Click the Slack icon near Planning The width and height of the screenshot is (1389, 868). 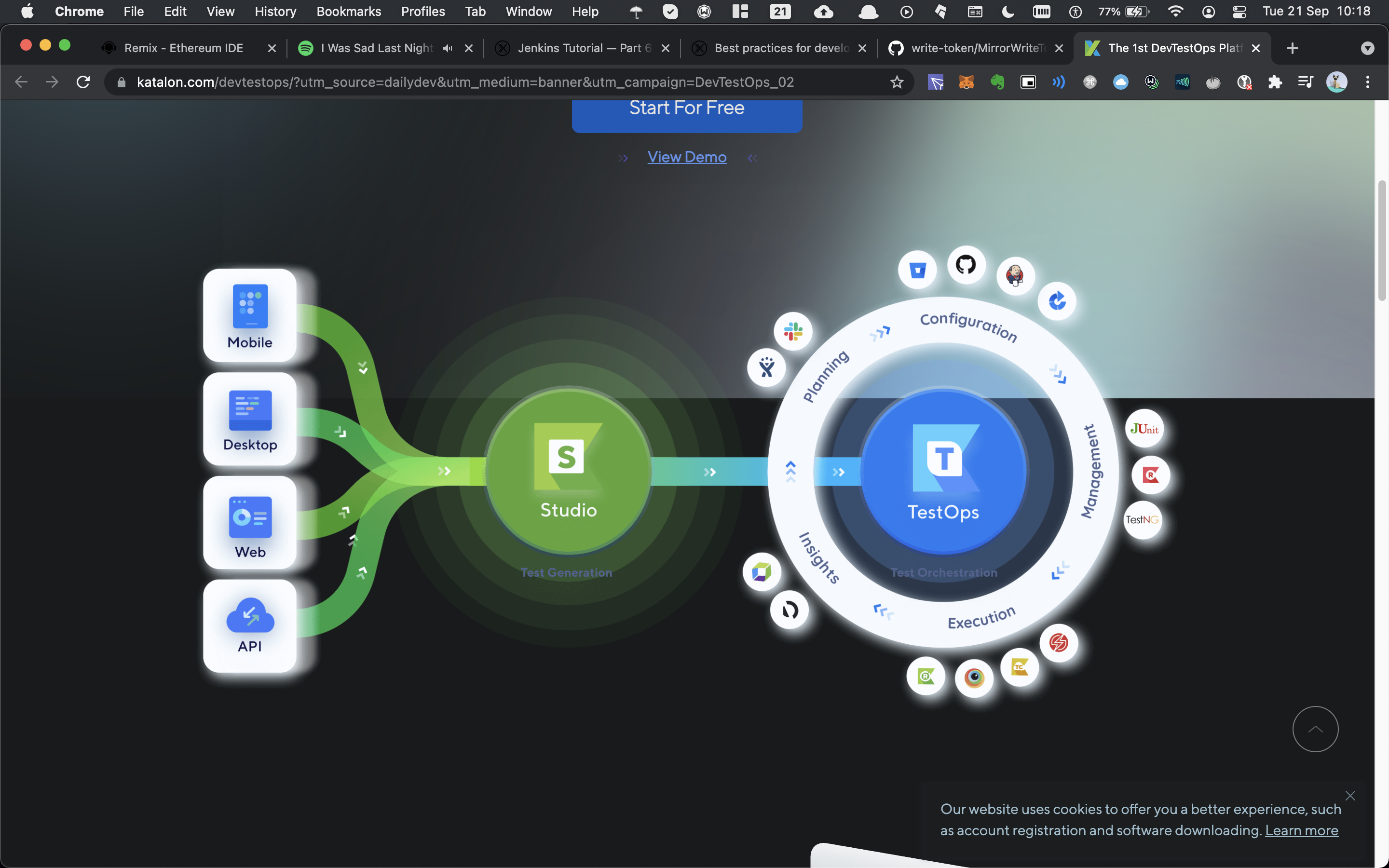(x=793, y=331)
